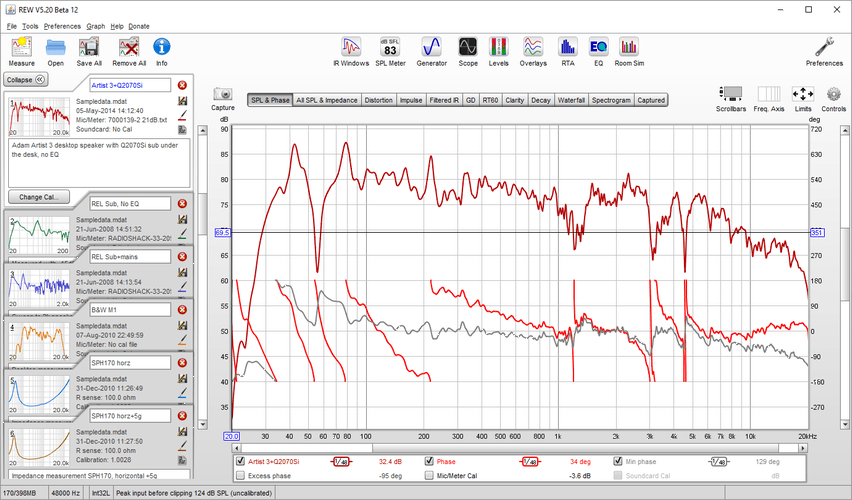
Task: Click the Change Cal... button
Action: [x=37, y=196]
